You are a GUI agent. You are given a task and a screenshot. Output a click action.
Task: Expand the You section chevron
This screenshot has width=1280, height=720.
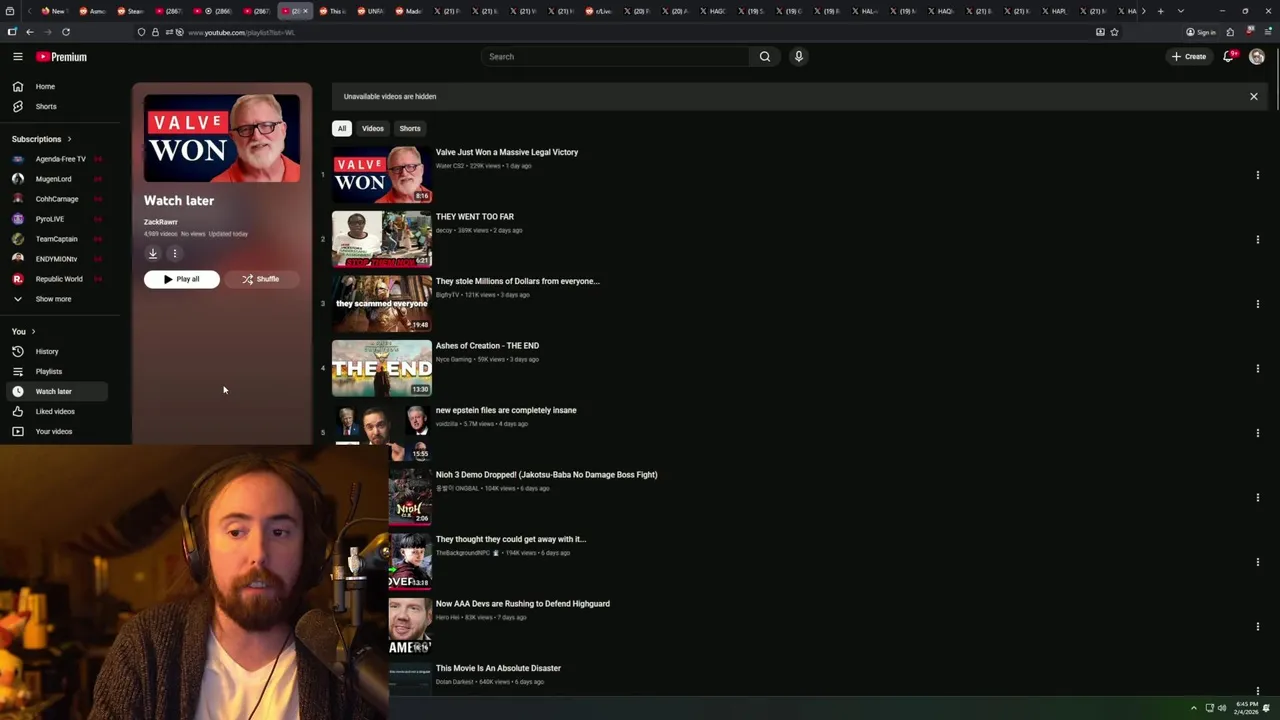[33, 332]
